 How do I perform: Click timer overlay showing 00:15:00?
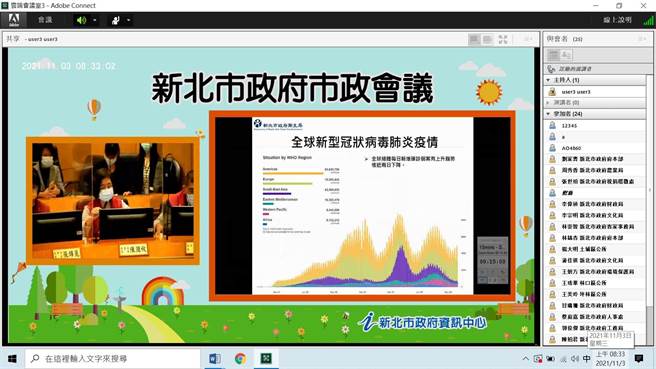click(492, 261)
